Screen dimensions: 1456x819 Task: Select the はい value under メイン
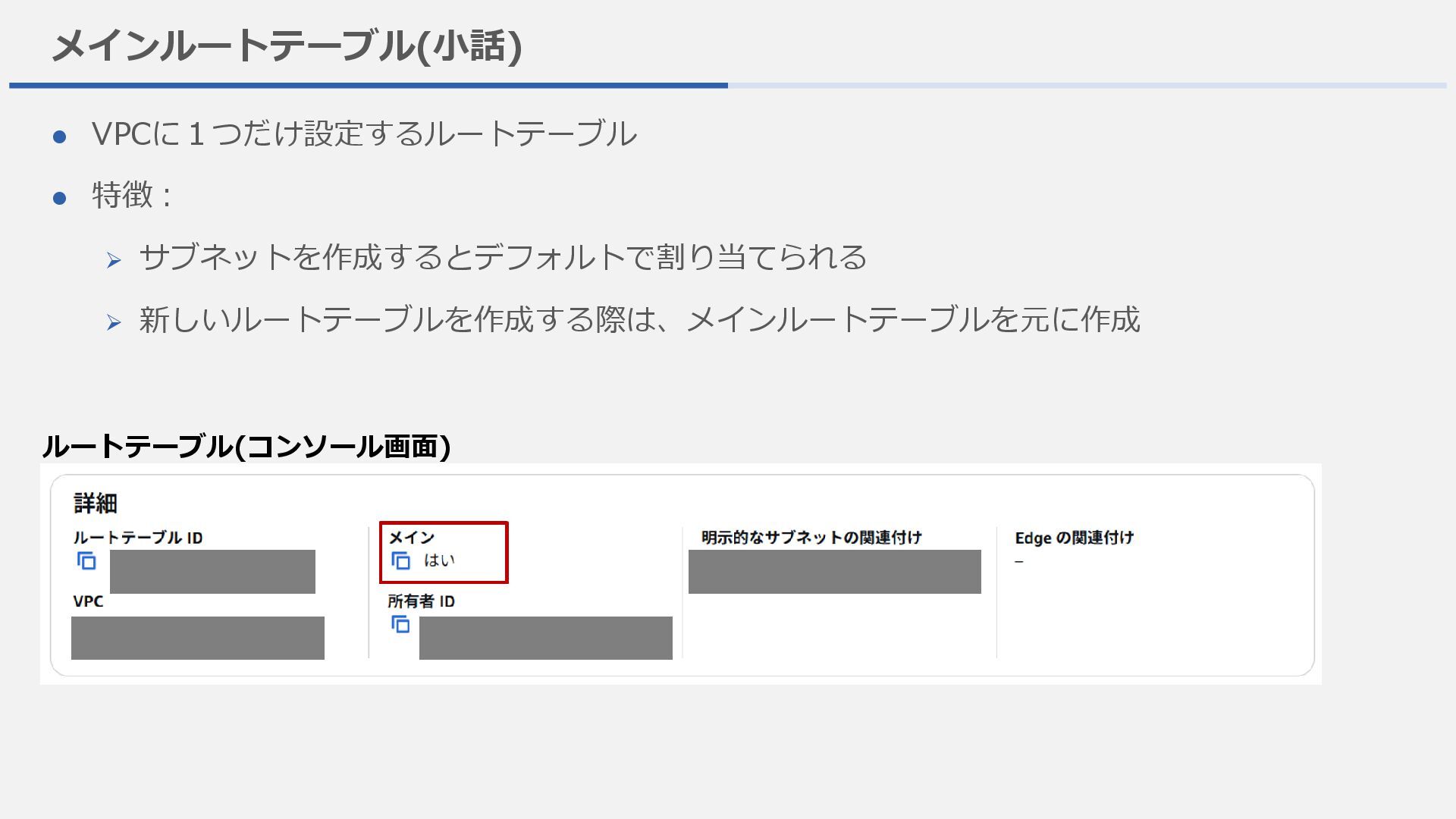pos(439,560)
